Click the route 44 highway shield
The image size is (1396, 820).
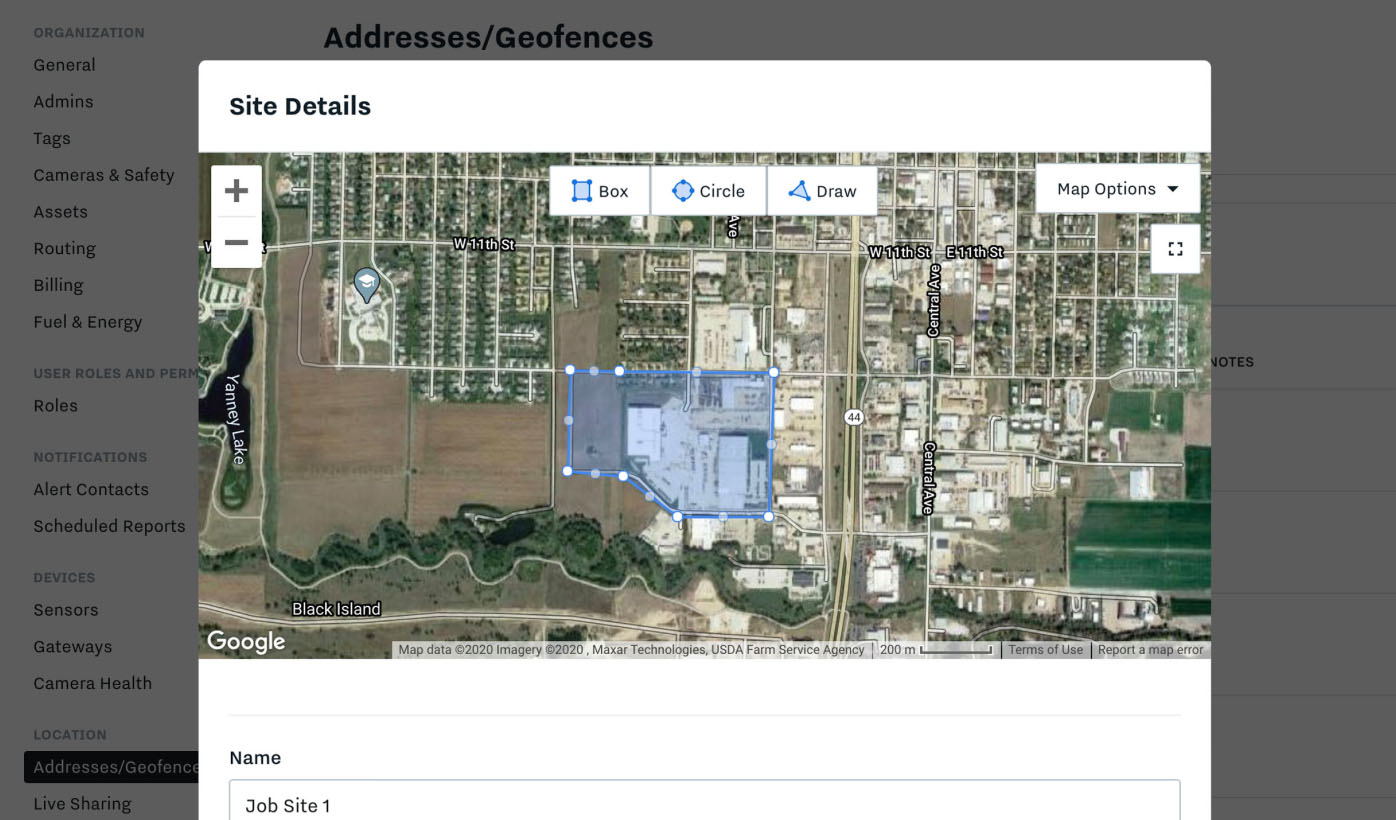[x=853, y=417]
